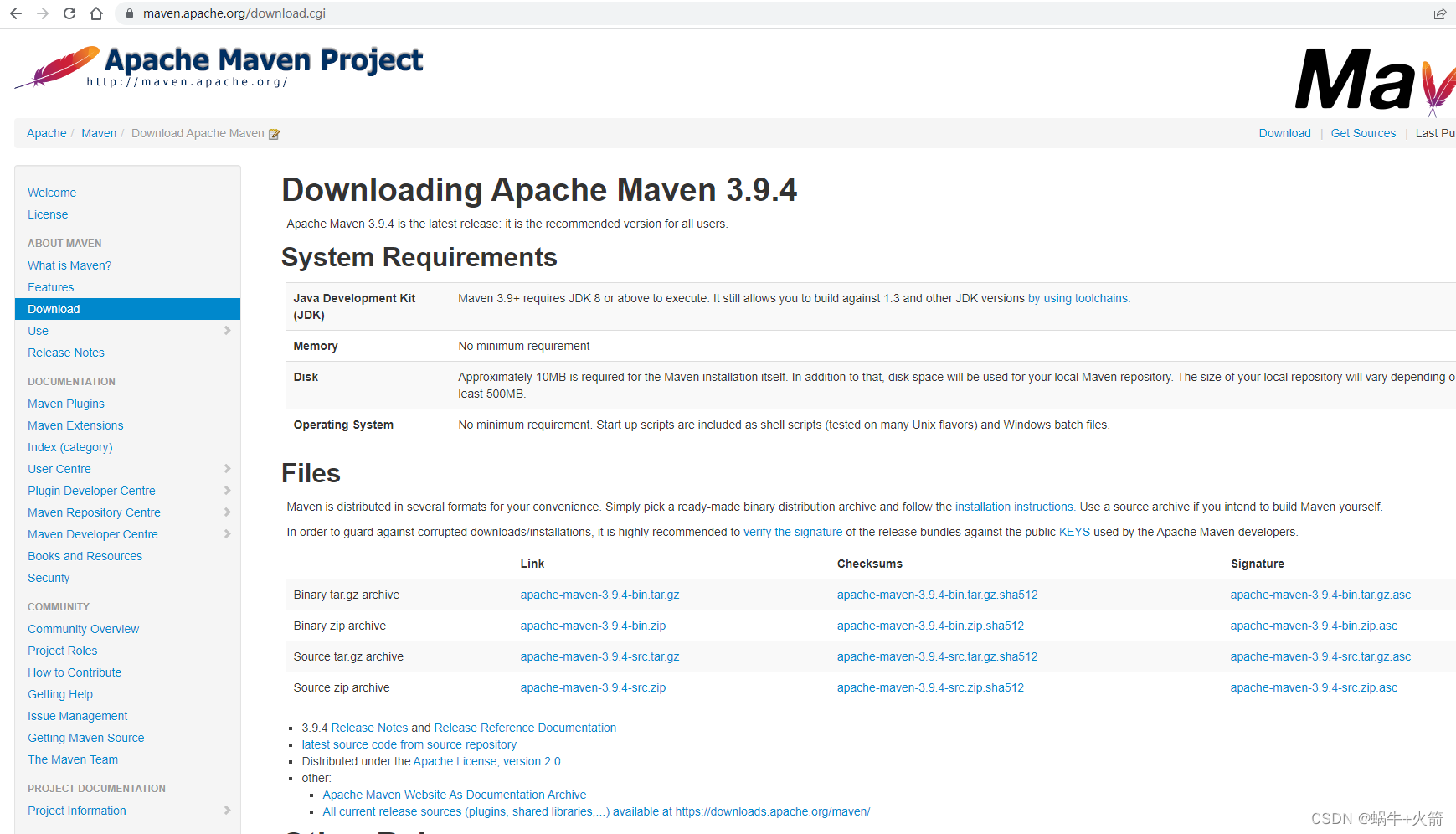Screen dimensions: 1456x834
Task: Click the browser forward arrow
Action: click(43, 13)
